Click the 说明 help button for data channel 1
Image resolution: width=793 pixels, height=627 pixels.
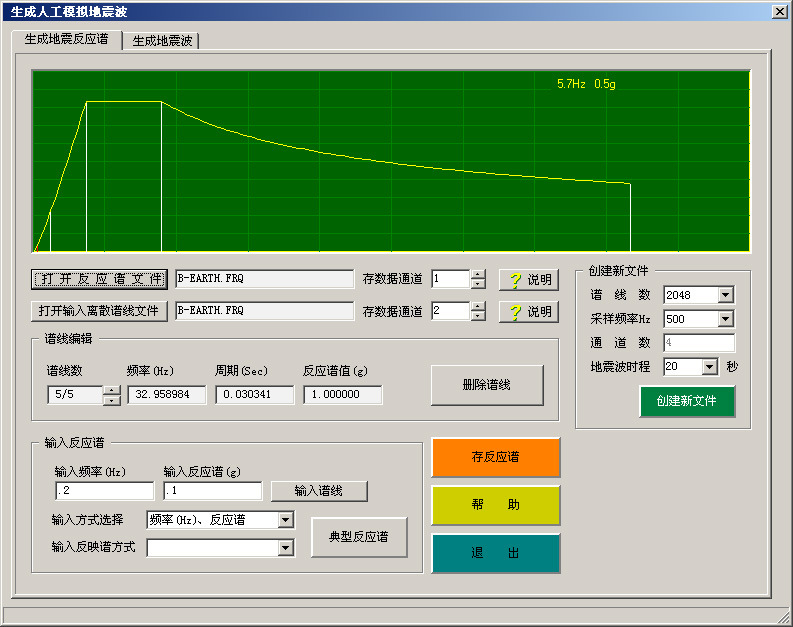[527, 280]
